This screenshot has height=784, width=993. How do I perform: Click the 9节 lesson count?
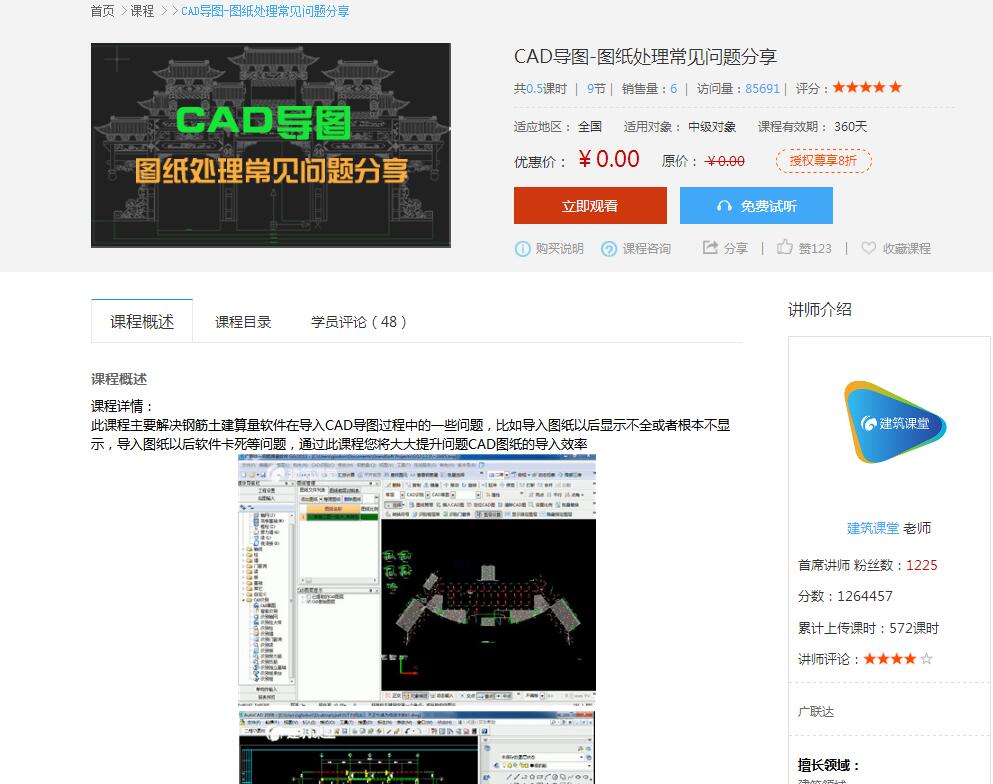point(597,89)
